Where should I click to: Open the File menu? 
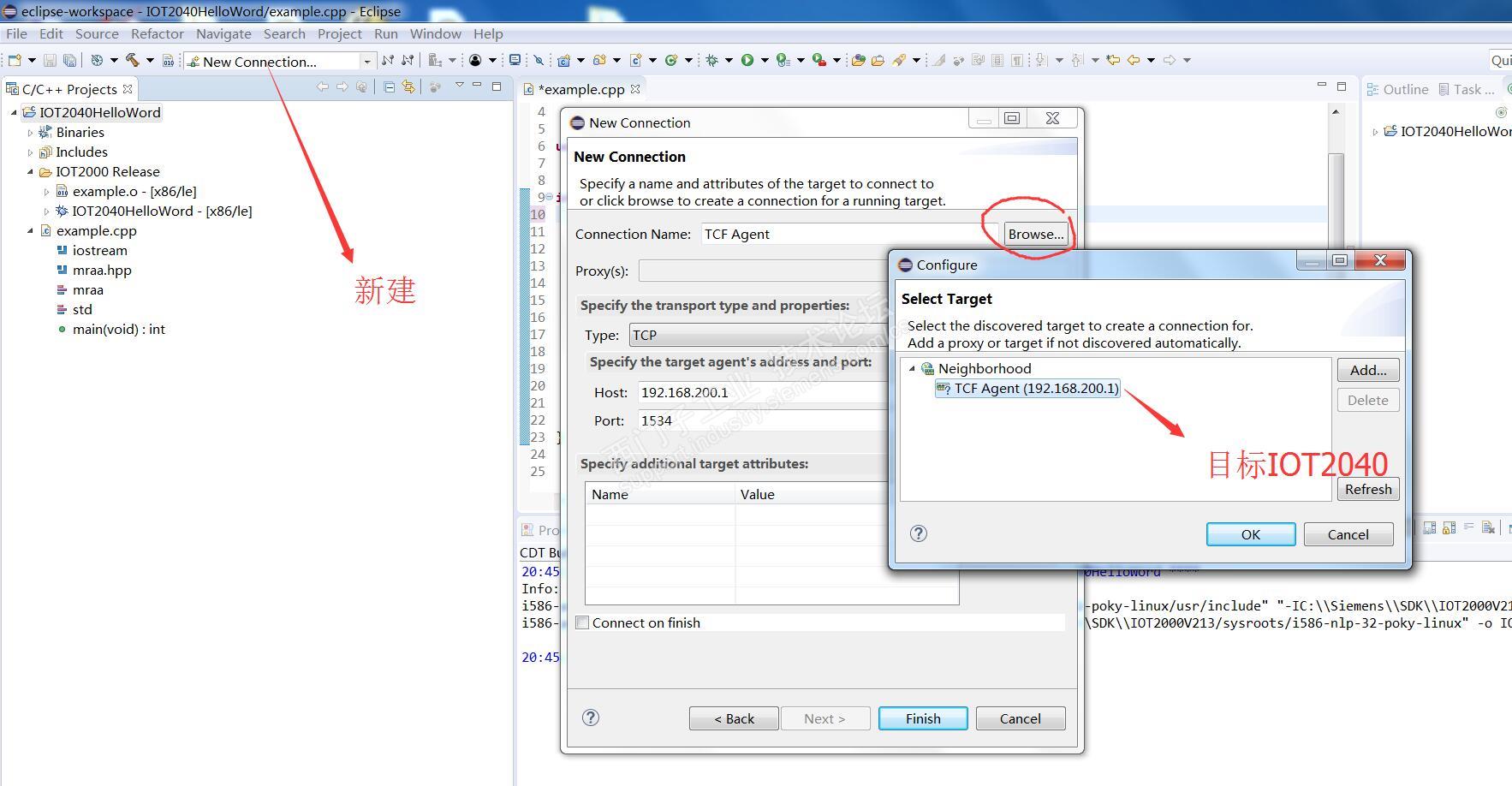16,33
